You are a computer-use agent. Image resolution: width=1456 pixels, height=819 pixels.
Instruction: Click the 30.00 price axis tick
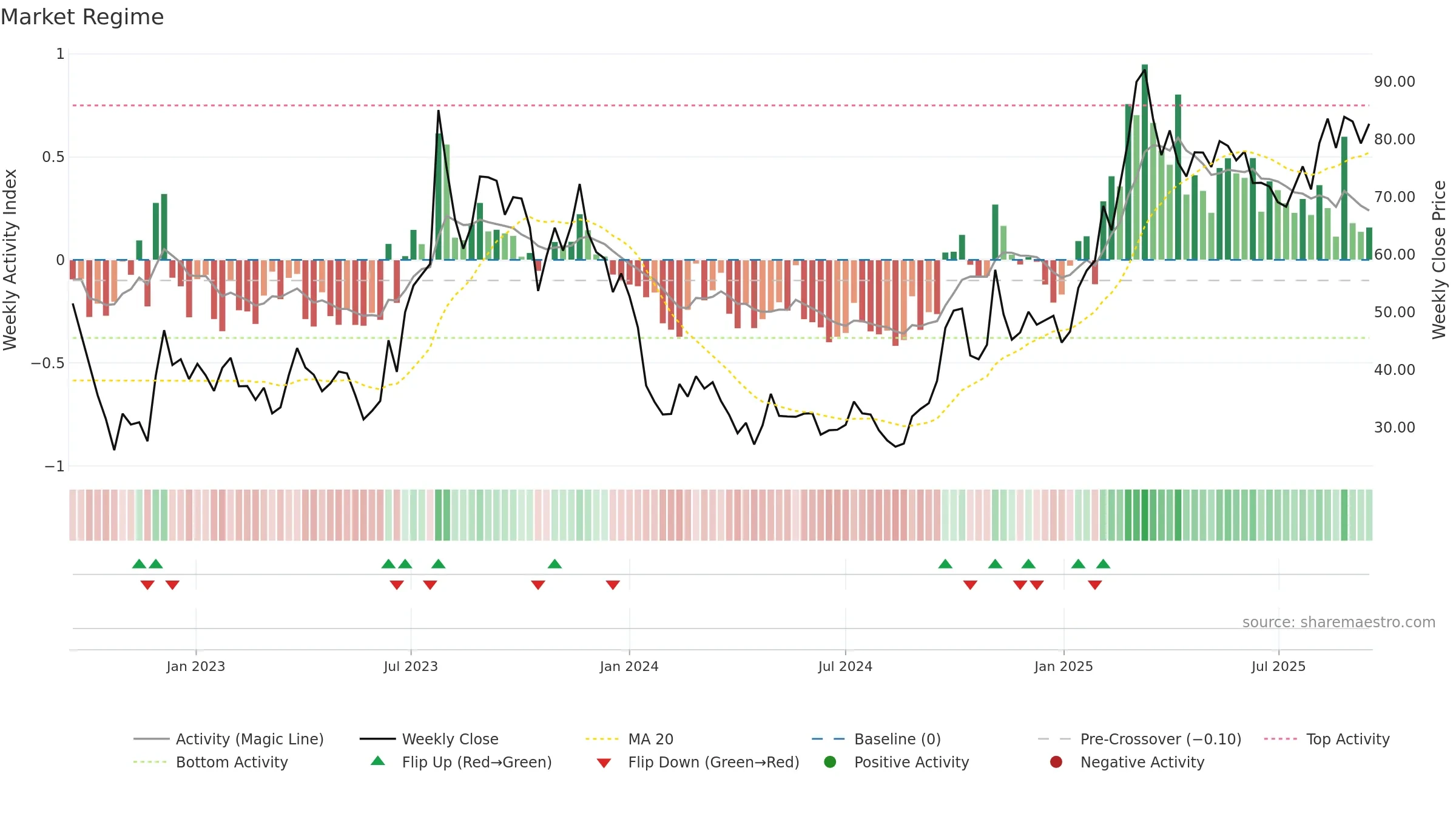coord(1395,428)
